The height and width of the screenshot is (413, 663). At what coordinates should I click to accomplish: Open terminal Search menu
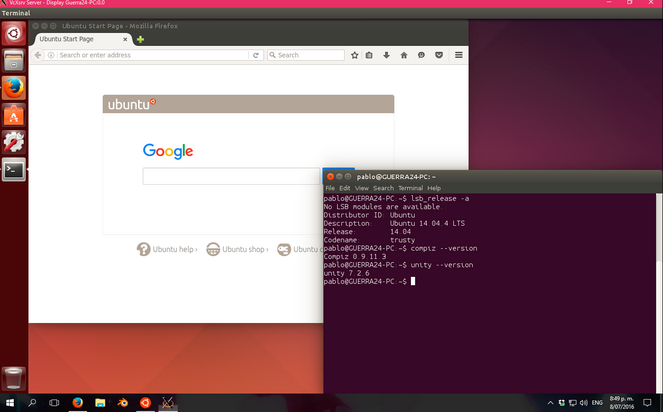pos(383,188)
